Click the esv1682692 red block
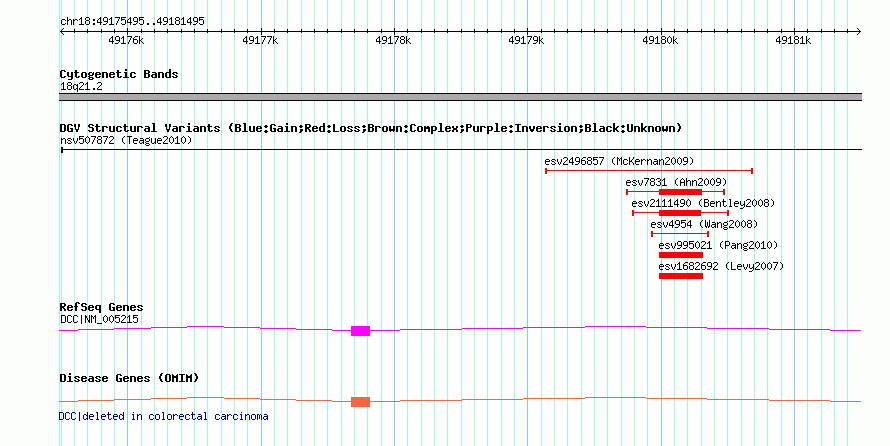The width and height of the screenshot is (890, 446). 681,276
